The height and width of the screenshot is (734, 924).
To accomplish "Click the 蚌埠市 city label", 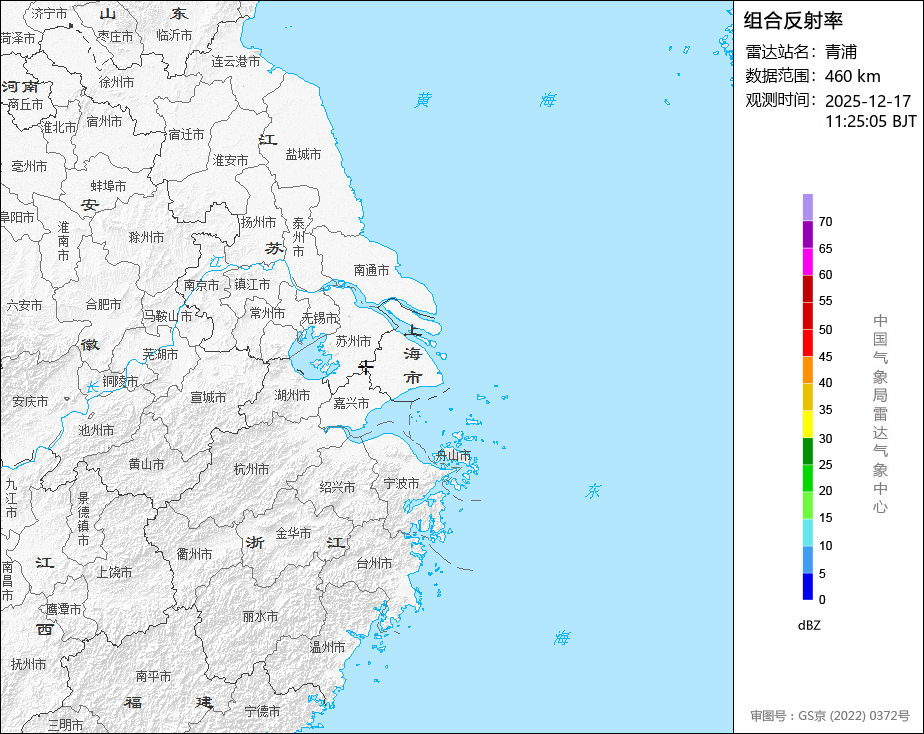I will click(x=108, y=186).
